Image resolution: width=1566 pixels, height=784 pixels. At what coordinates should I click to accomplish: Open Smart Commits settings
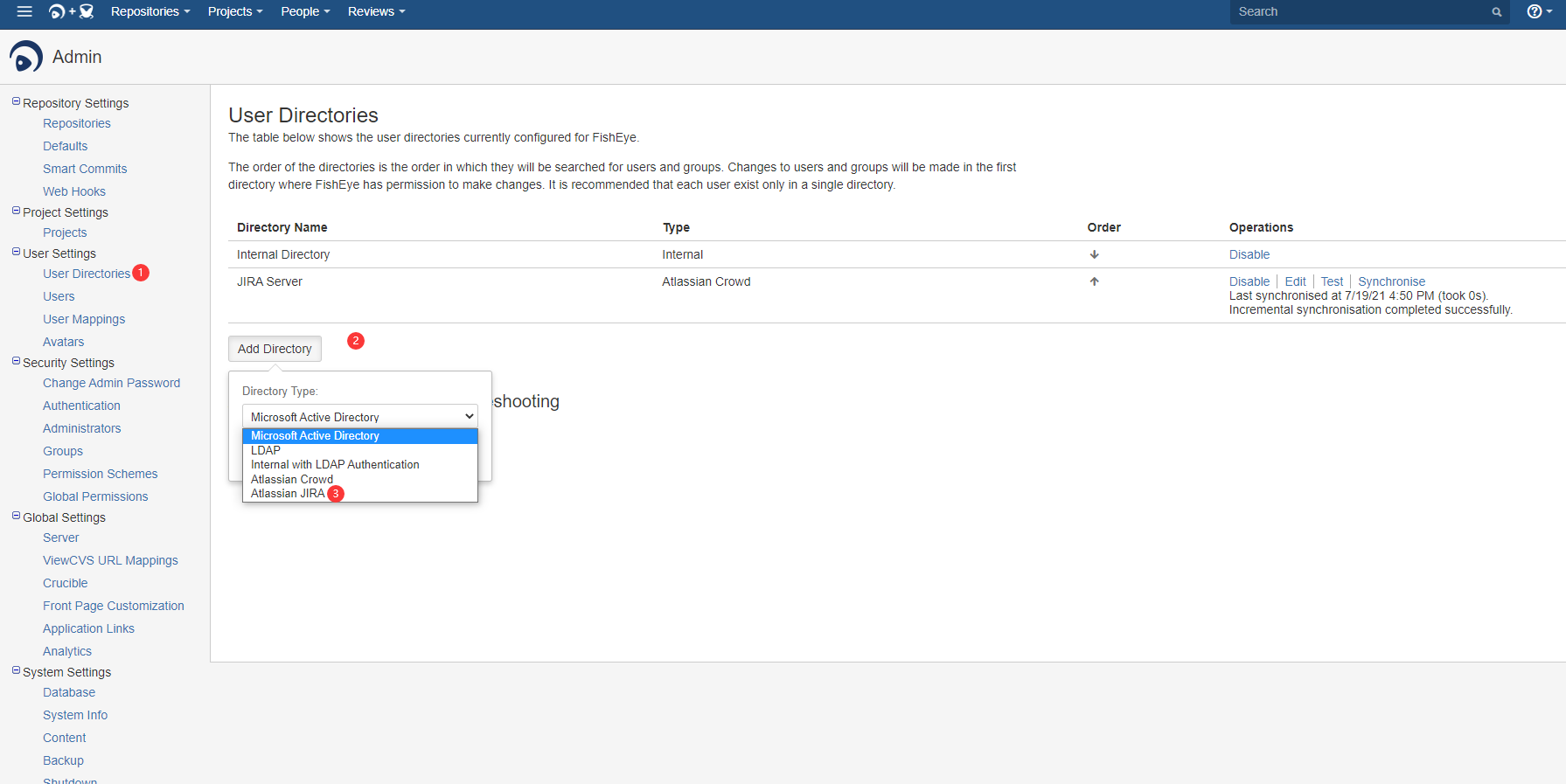[85, 169]
